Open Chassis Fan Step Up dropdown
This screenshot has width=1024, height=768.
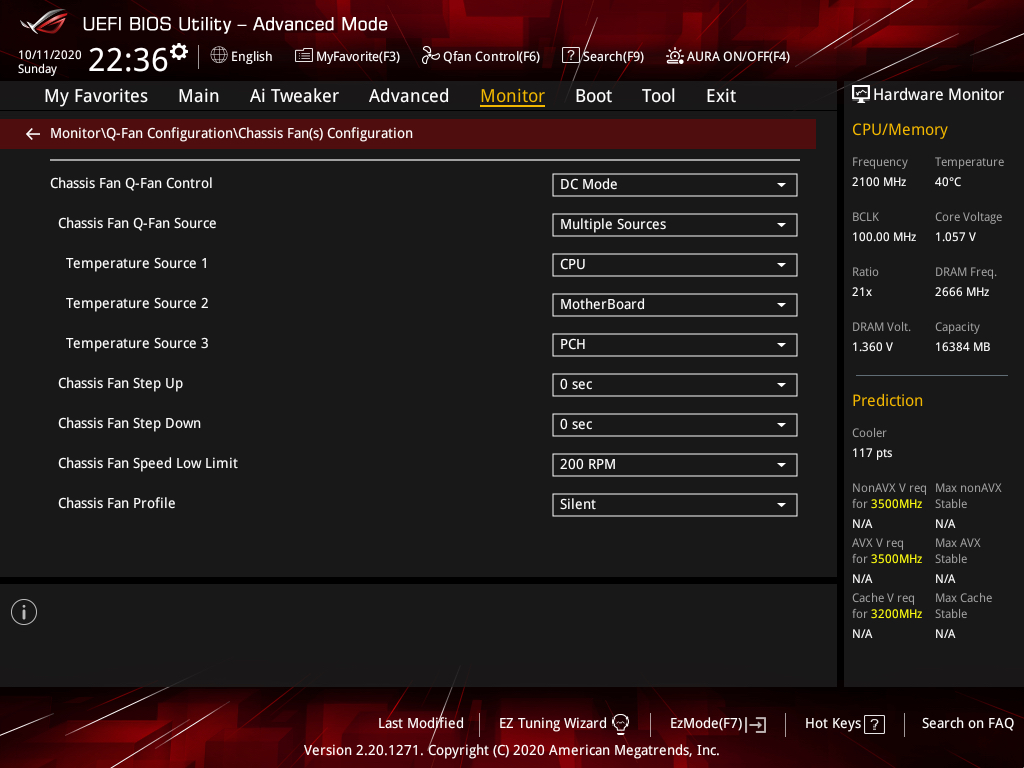675,385
